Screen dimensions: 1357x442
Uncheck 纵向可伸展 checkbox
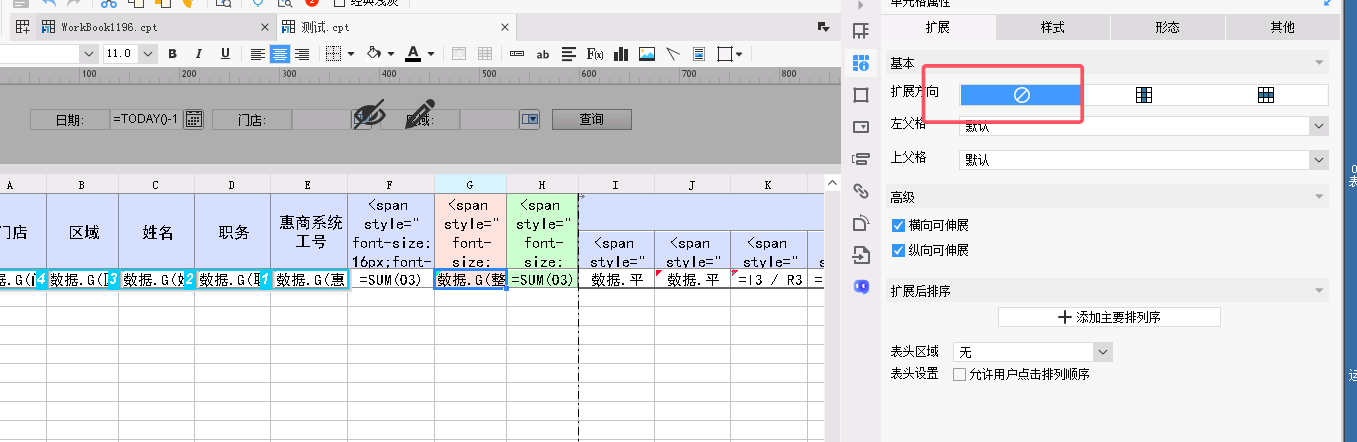[x=898, y=250]
